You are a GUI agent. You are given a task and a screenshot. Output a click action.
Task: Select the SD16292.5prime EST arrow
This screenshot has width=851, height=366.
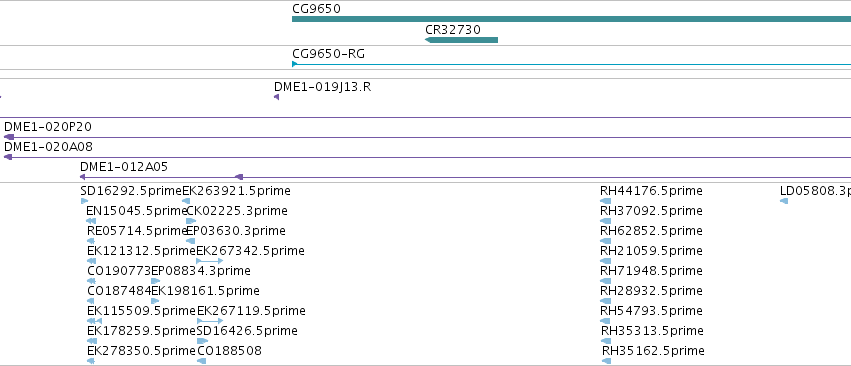tap(84, 201)
